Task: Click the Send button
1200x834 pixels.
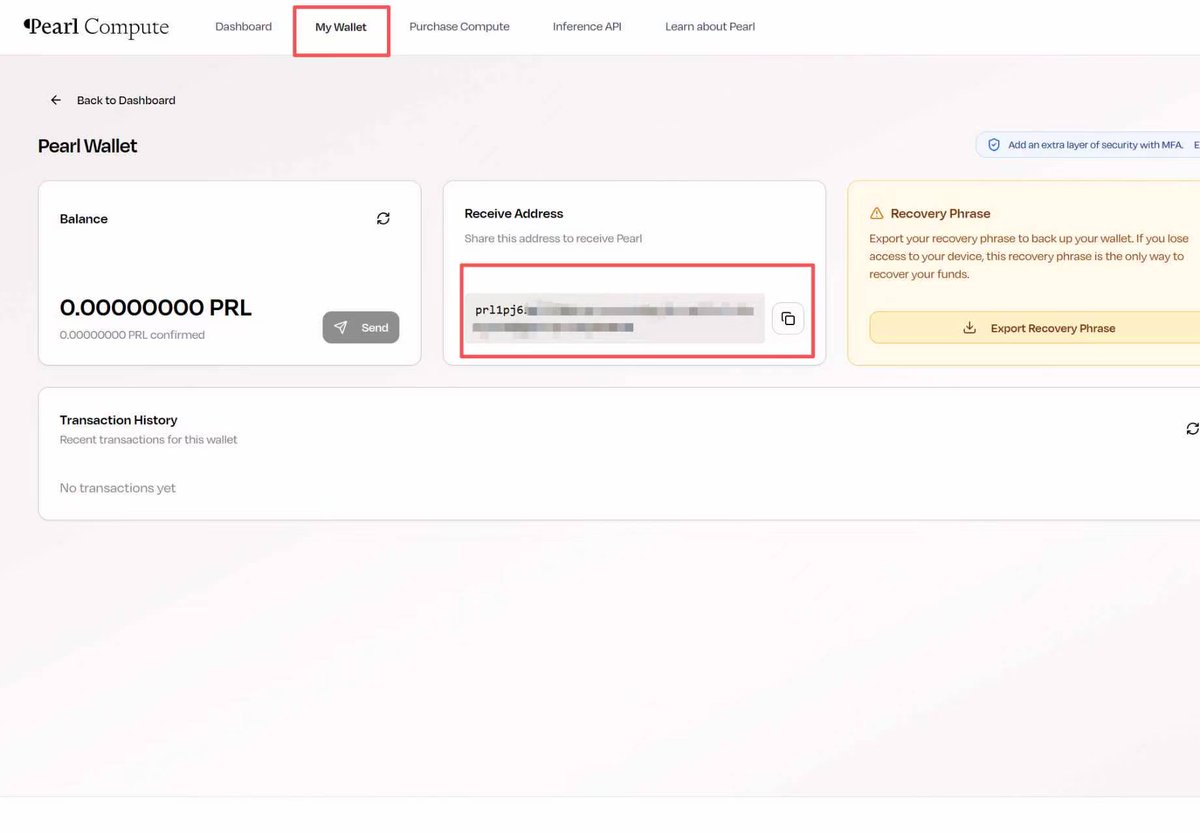Action: pyautogui.click(x=361, y=327)
